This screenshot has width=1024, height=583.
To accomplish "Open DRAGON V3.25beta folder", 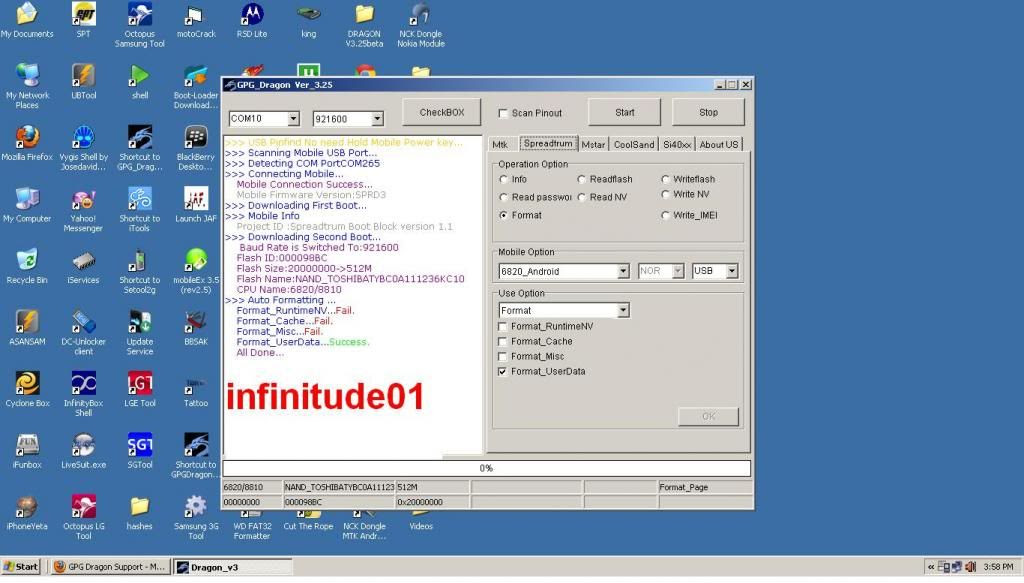I will pos(364,25).
